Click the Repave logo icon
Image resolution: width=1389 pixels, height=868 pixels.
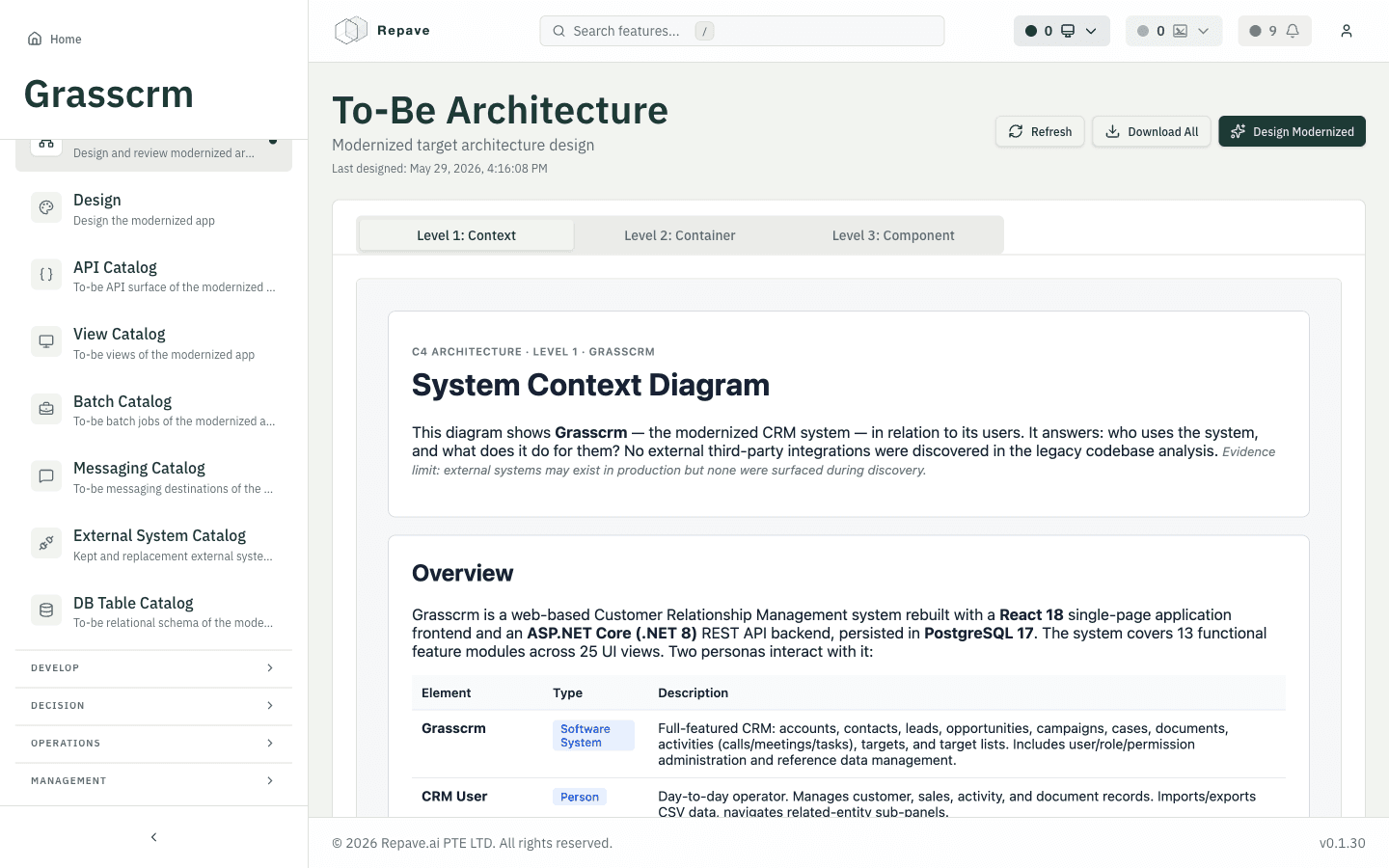click(x=351, y=31)
